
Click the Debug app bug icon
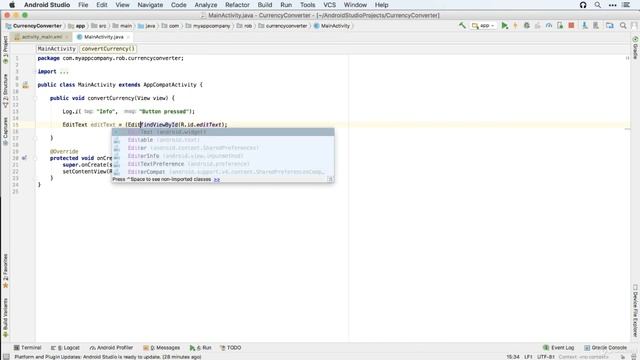coord(527,26)
